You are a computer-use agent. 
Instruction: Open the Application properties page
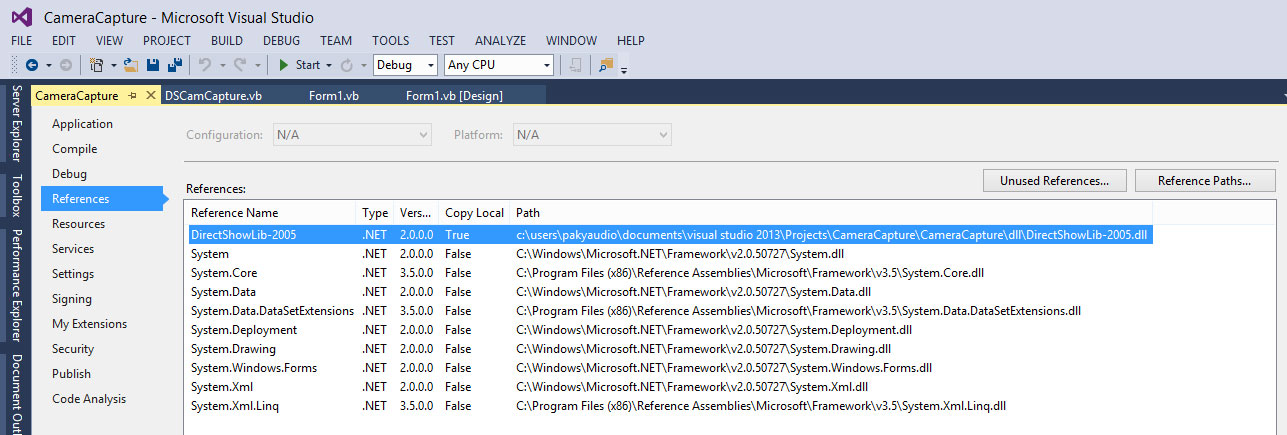coord(82,124)
